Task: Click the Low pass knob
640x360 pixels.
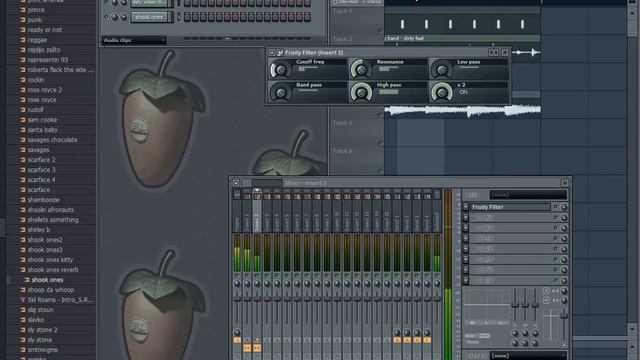Action: [441, 70]
